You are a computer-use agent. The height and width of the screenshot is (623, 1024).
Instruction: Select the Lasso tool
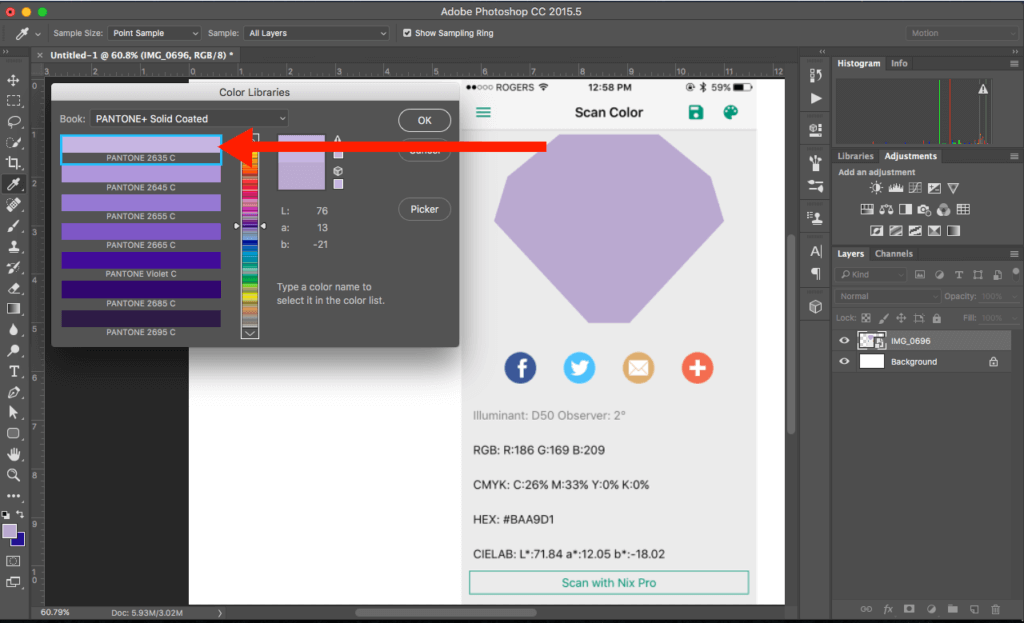tap(13, 122)
